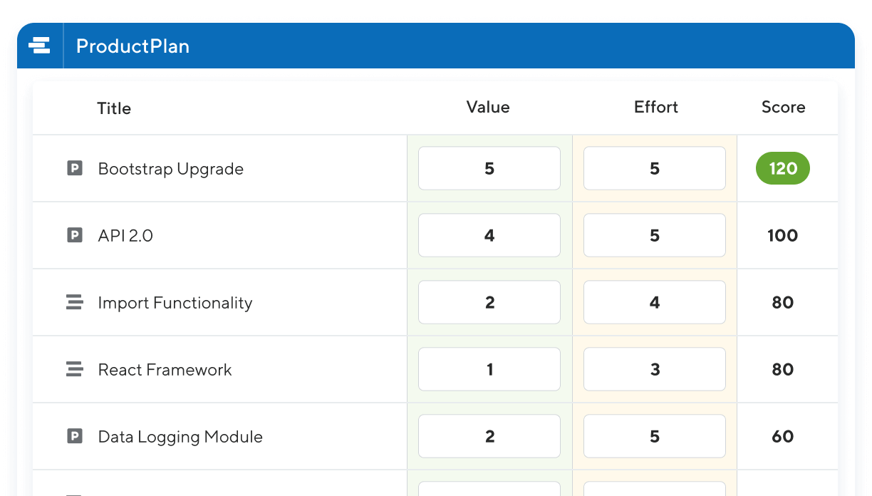Click the P icon beside Bootstrap Upgrade
Viewport: 872px width, 496px height.
(x=74, y=168)
